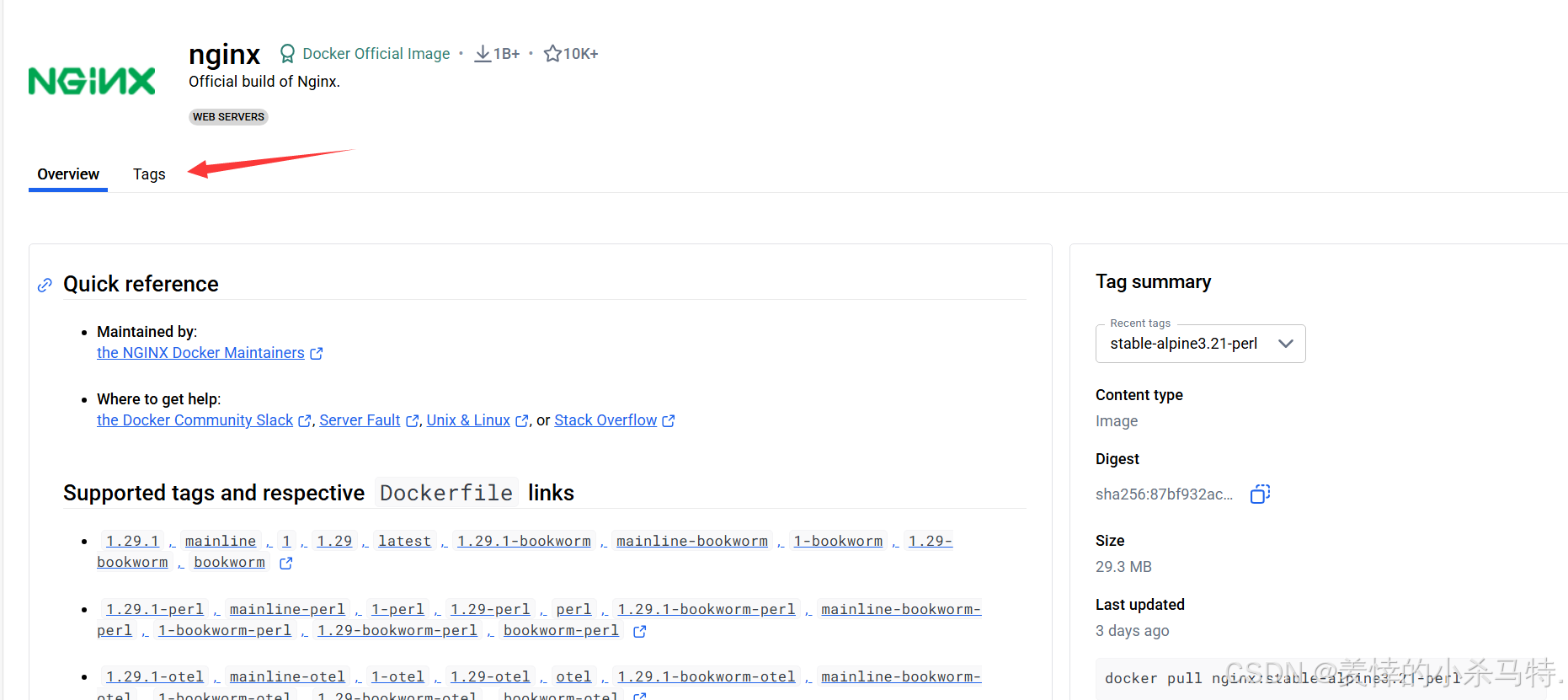Click the Quick reference anchor link icon
Screen dimensions: 1568x700
pyautogui.click(x=45, y=286)
